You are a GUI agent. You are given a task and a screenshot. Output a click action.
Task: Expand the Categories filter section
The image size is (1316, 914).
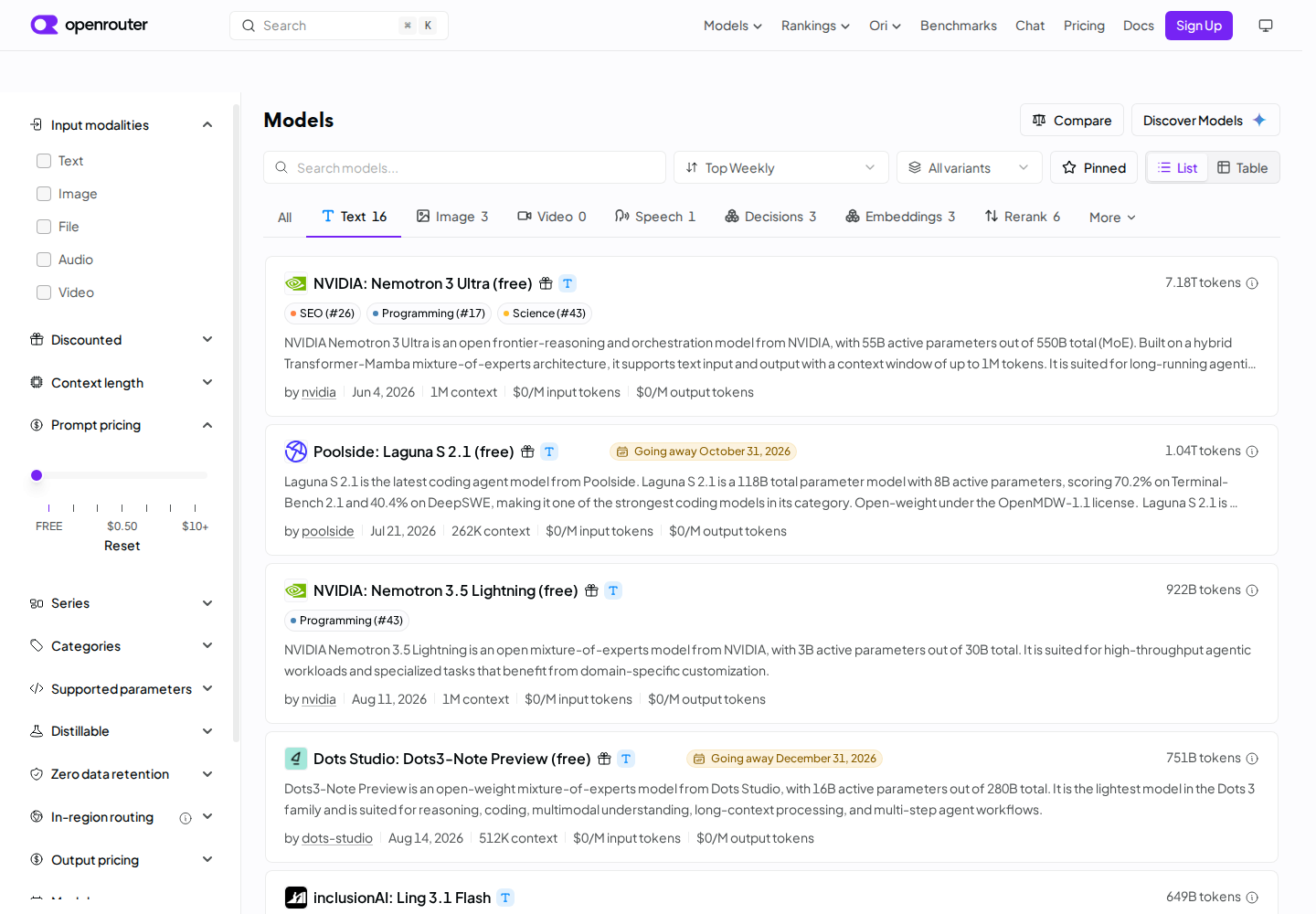point(122,646)
